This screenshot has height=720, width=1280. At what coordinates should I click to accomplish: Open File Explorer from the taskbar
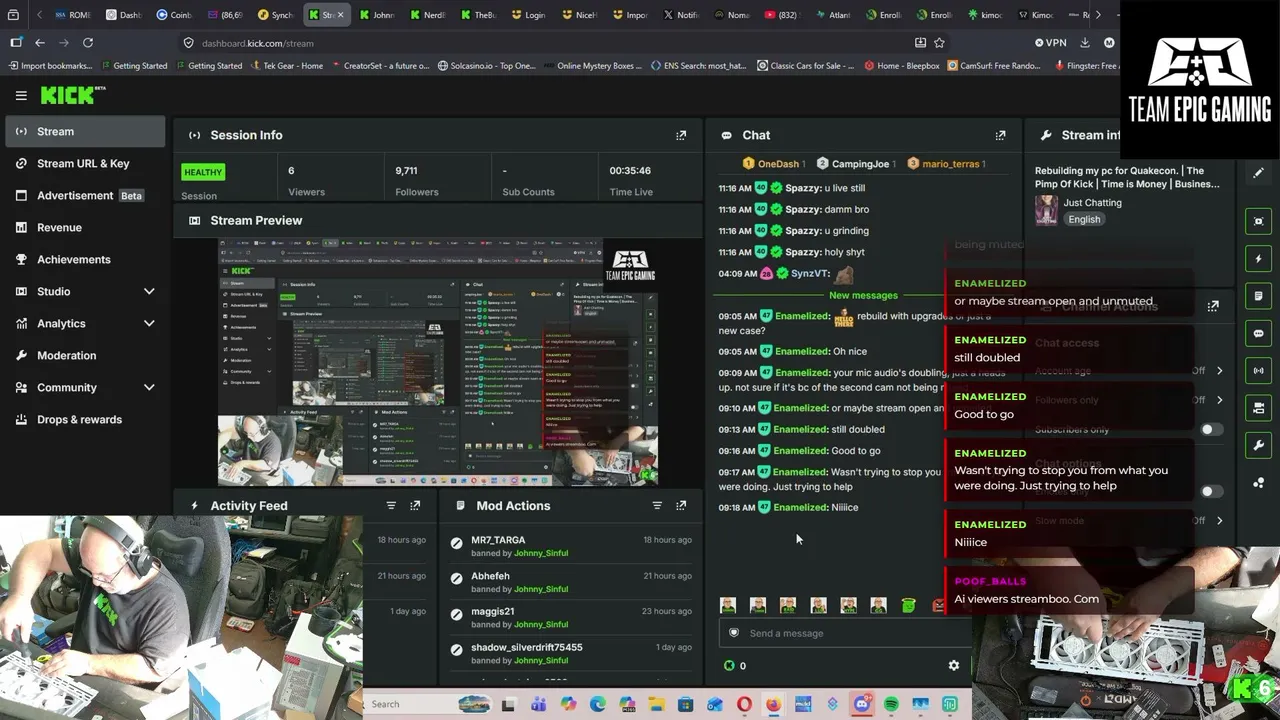tap(656, 704)
